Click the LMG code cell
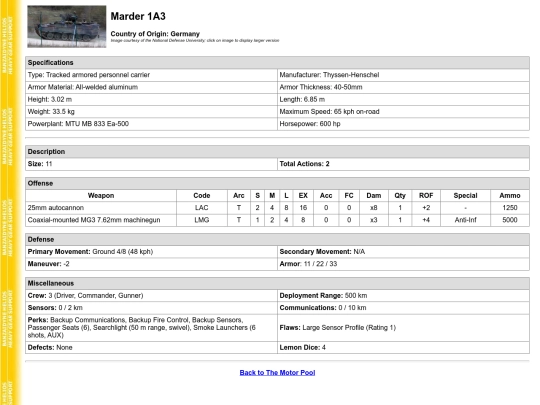This screenshot has height=405, width=540. [202, 220]
